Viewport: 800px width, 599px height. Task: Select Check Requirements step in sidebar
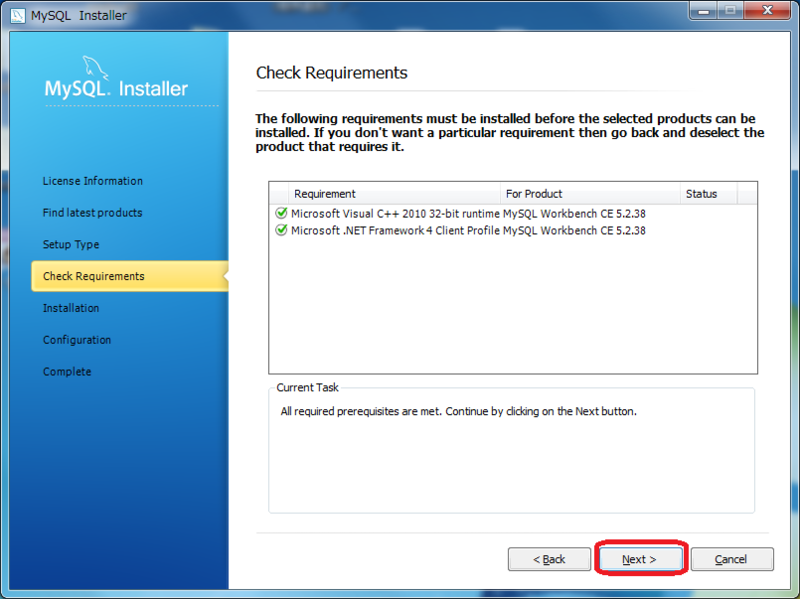tap(130, 276)
